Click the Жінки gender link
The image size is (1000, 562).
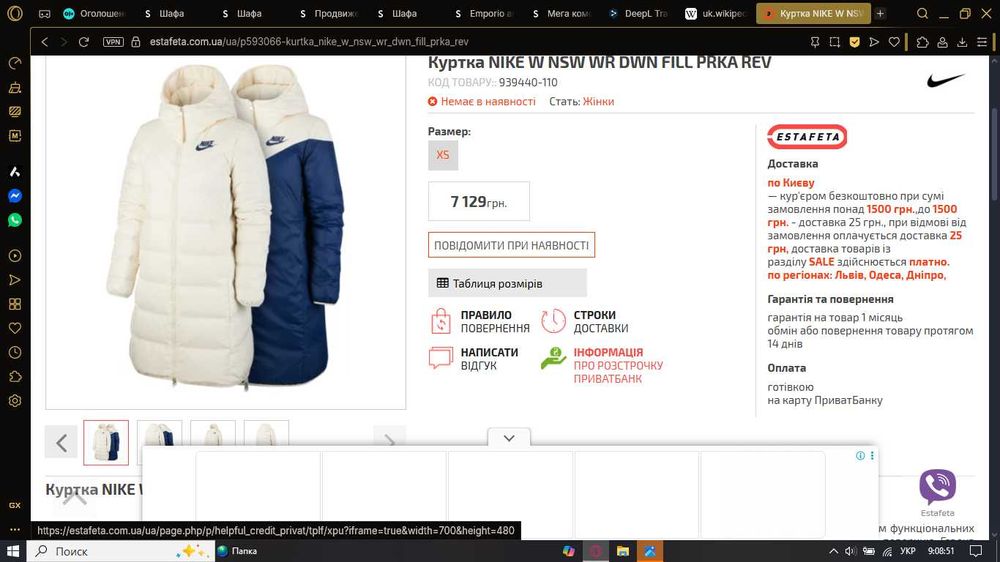pos(598,101)
